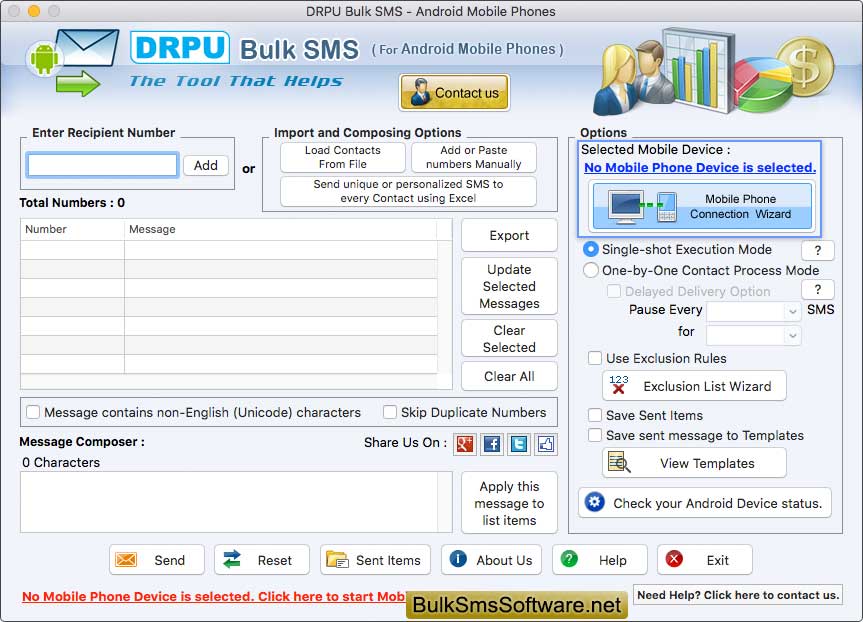Check Message contains non-English Unicode characters

point(33,412)
